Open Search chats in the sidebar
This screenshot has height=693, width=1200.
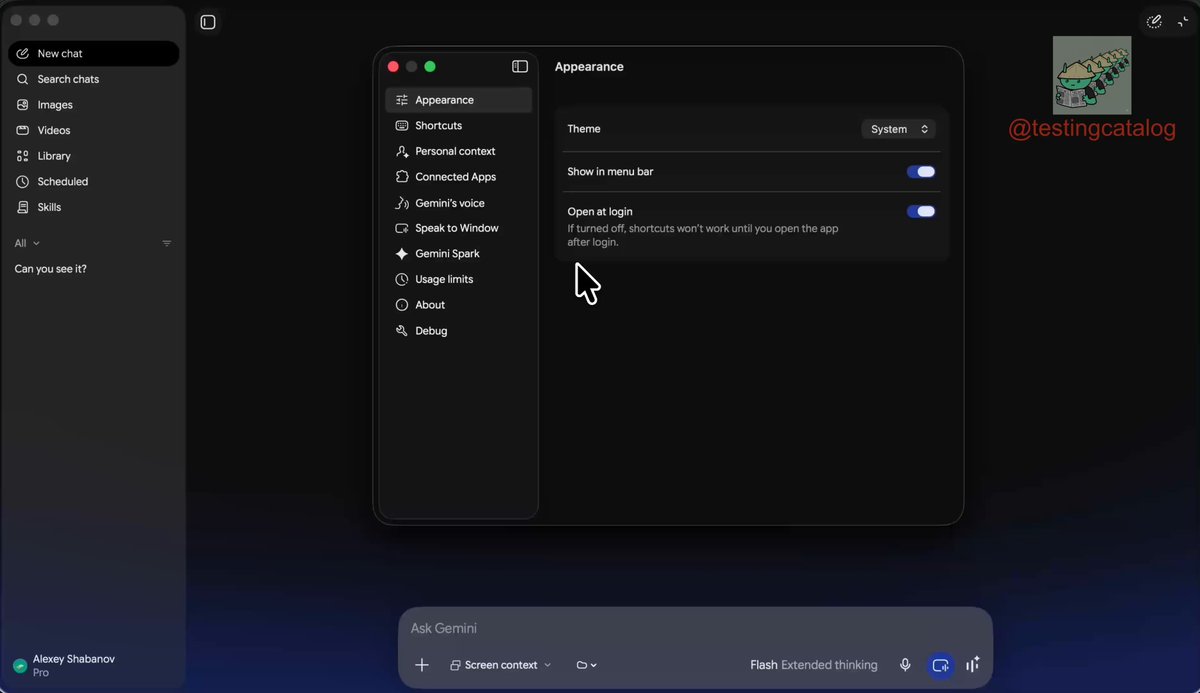94,79
